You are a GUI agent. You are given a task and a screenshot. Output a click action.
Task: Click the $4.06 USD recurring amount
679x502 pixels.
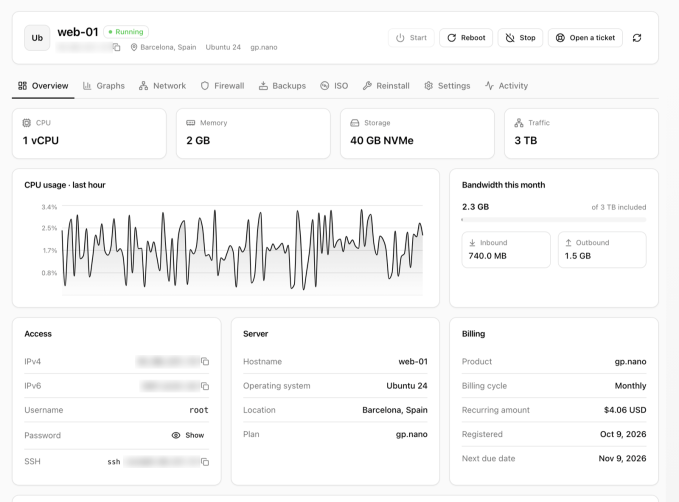point(625,410)
